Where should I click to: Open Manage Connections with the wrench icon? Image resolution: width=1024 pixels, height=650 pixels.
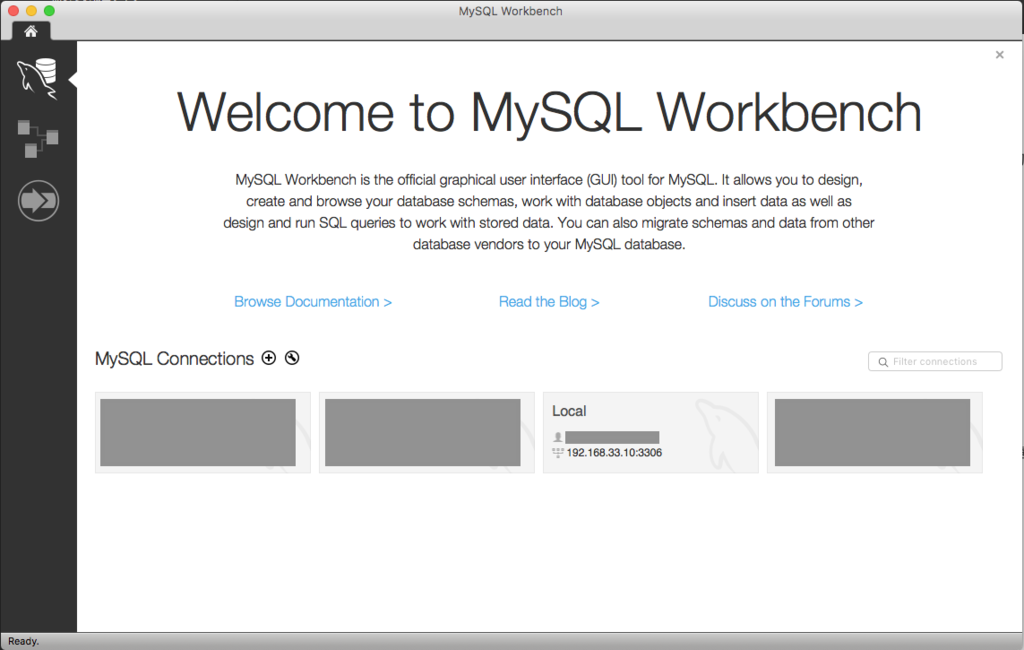pyautogui.click(x=292, y=357)
